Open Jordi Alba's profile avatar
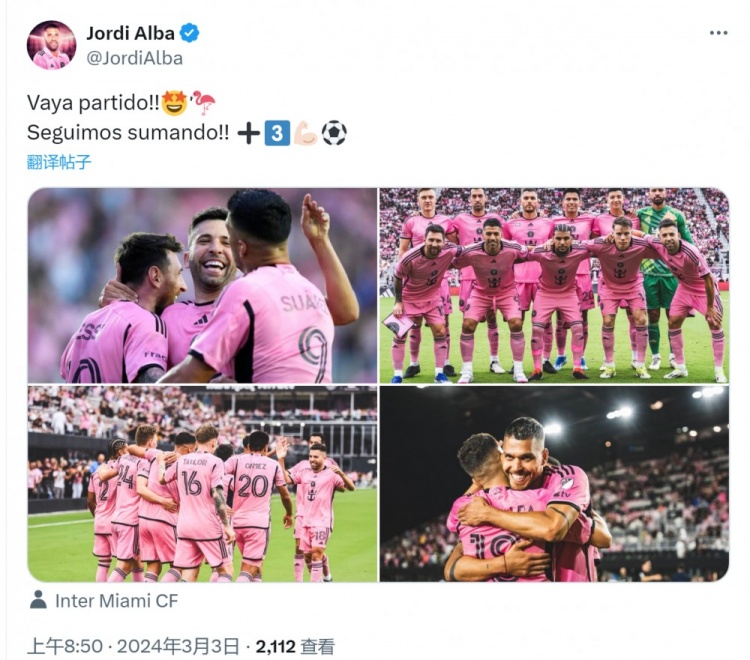 (x=51, y=45)
